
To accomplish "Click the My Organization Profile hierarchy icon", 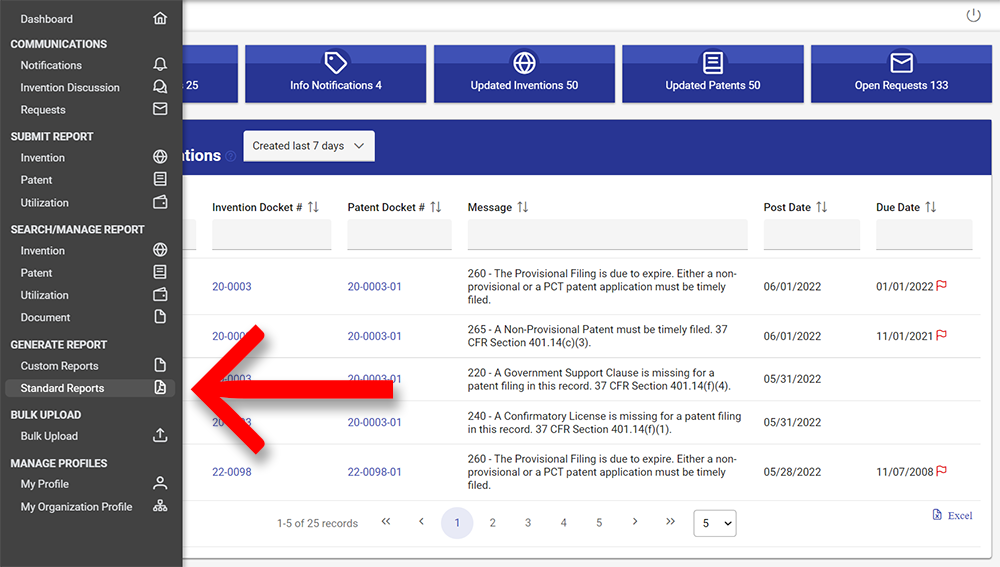I will (x=160, y=507).
